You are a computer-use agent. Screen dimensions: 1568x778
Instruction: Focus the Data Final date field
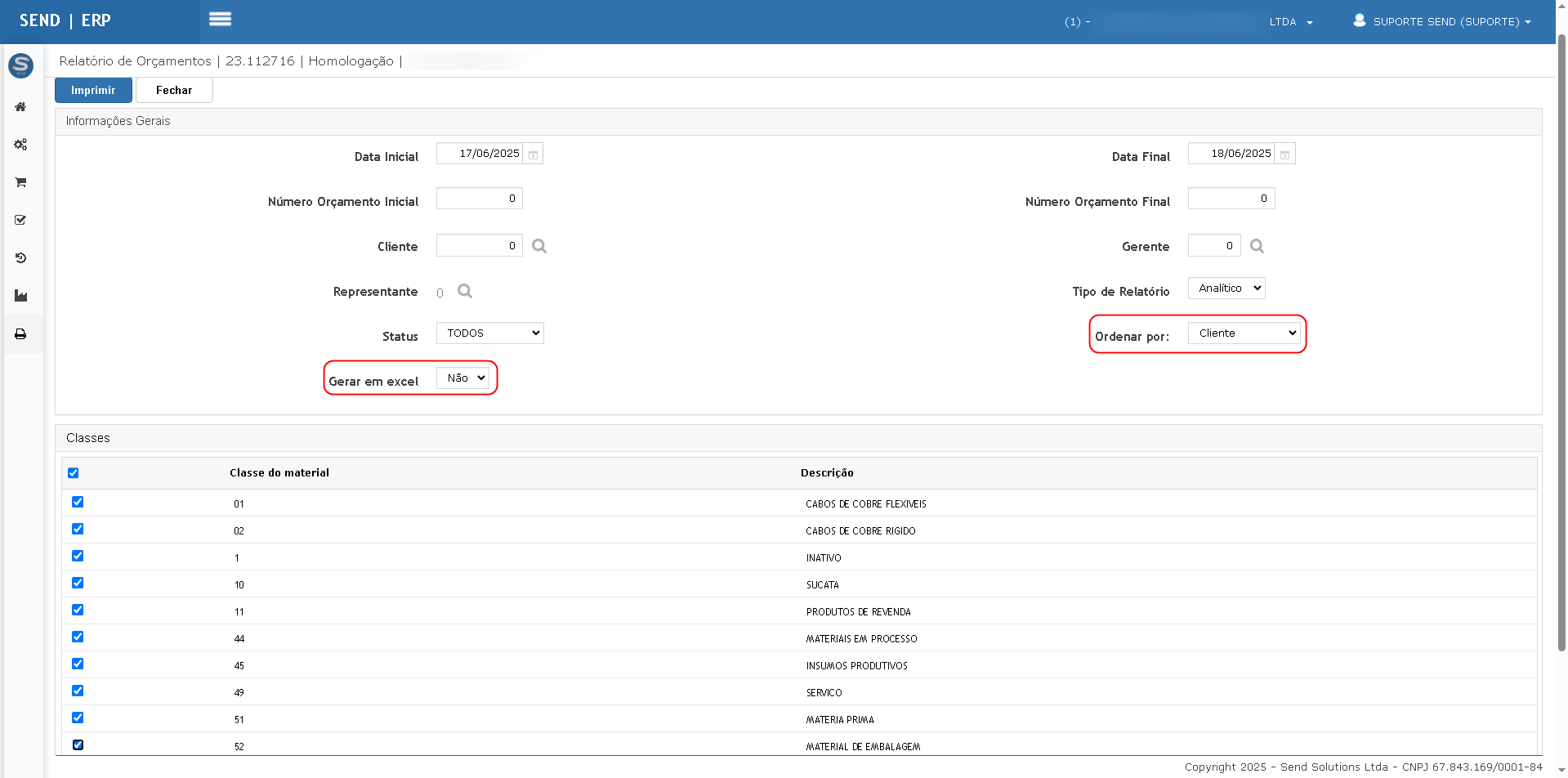pyautogui.click(x=1231, y=154)
